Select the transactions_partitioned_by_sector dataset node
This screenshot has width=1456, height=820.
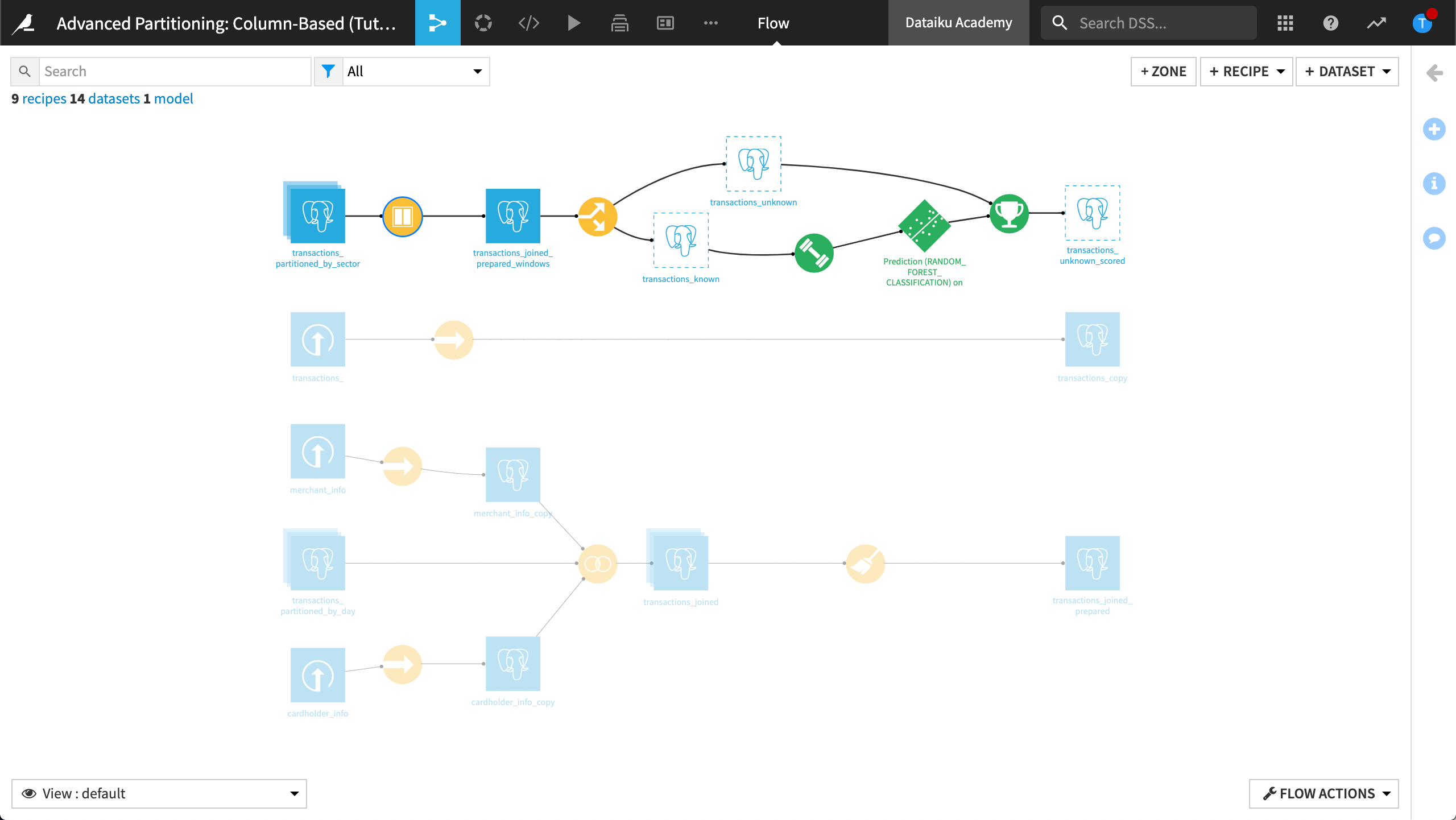pyautogui.click(x=316, y=216)
